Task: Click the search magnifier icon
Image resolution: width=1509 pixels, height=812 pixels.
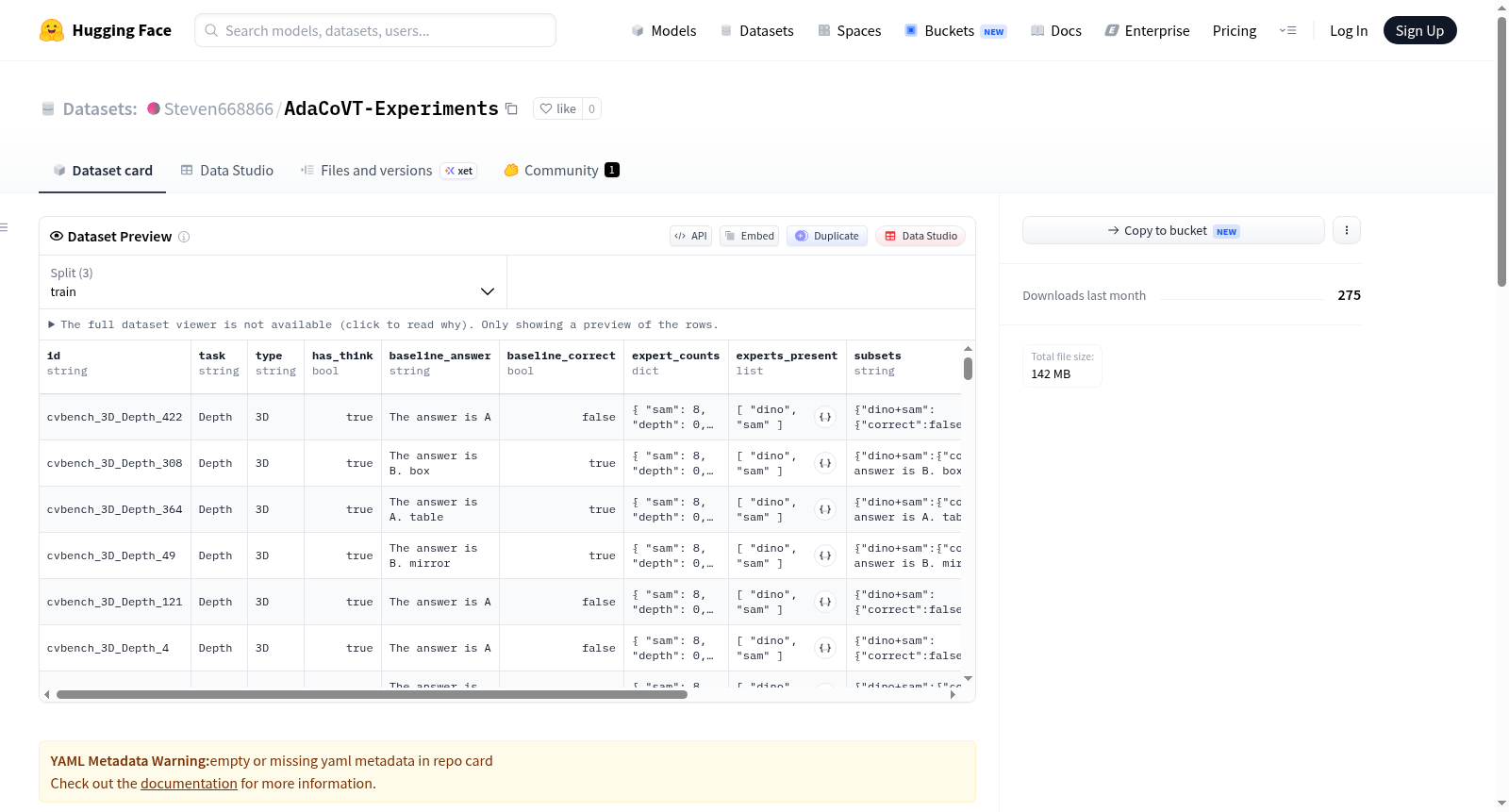Action: [x=211, y=30]
